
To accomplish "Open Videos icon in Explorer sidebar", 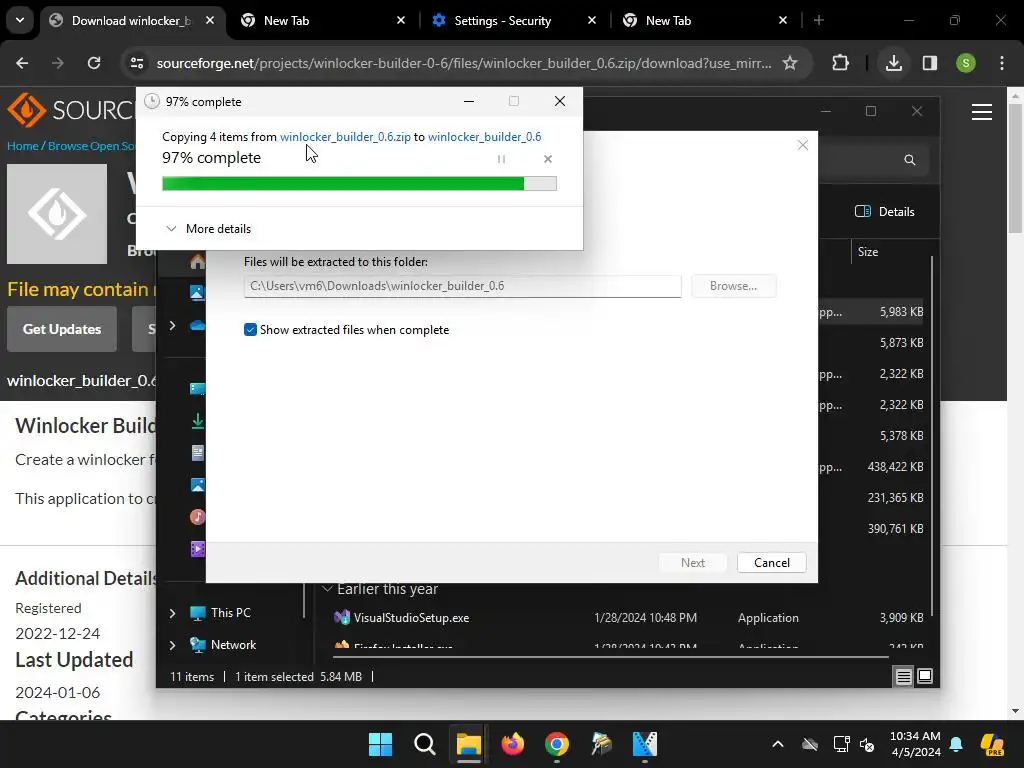I will pyautogui.click(x=197, y=549).
